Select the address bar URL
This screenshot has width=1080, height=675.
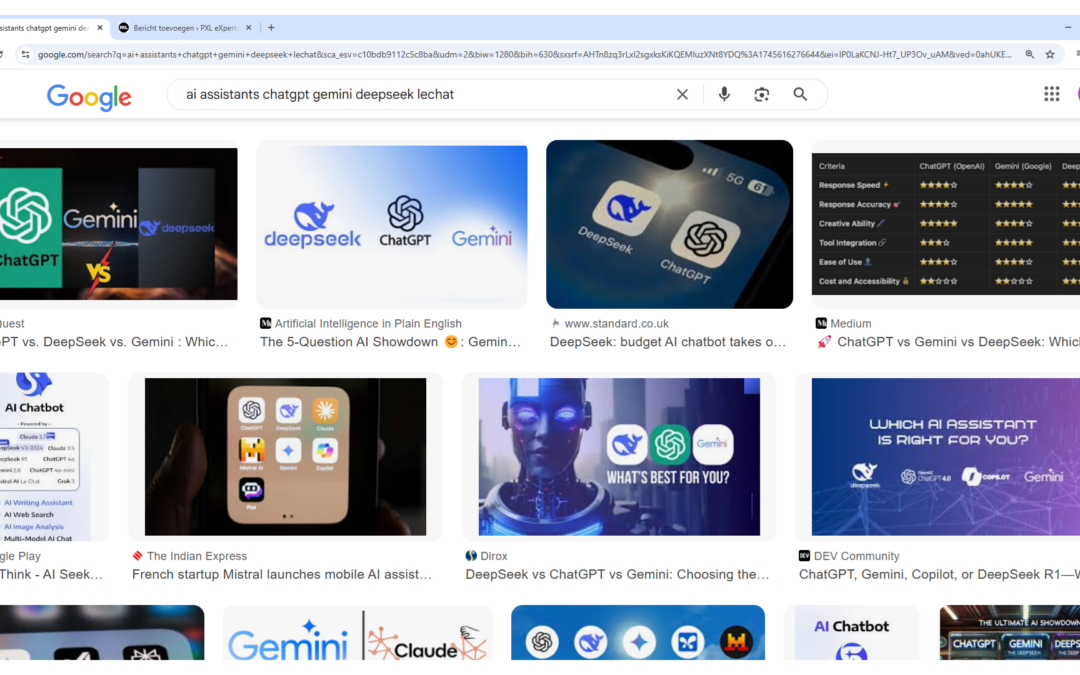pyautogui.click(x=520, y=54)
